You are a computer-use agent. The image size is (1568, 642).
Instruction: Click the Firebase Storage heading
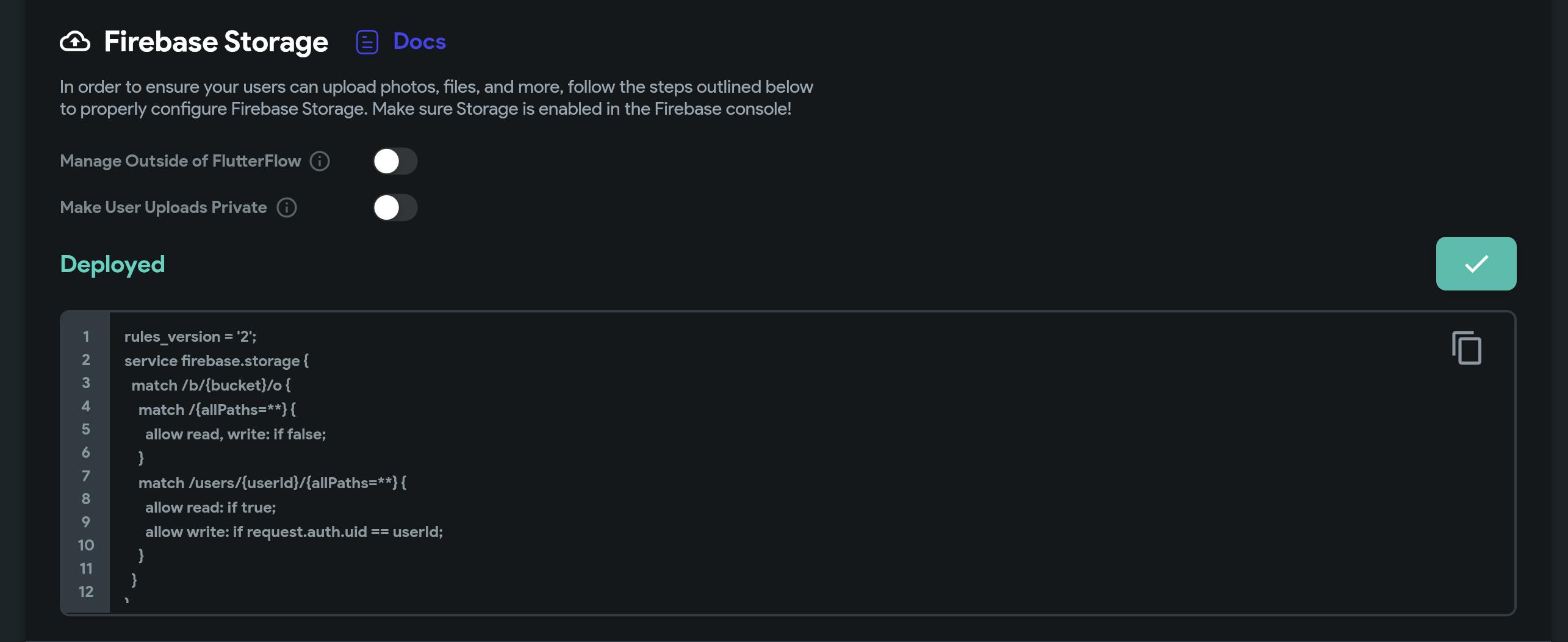pos(215,41)
